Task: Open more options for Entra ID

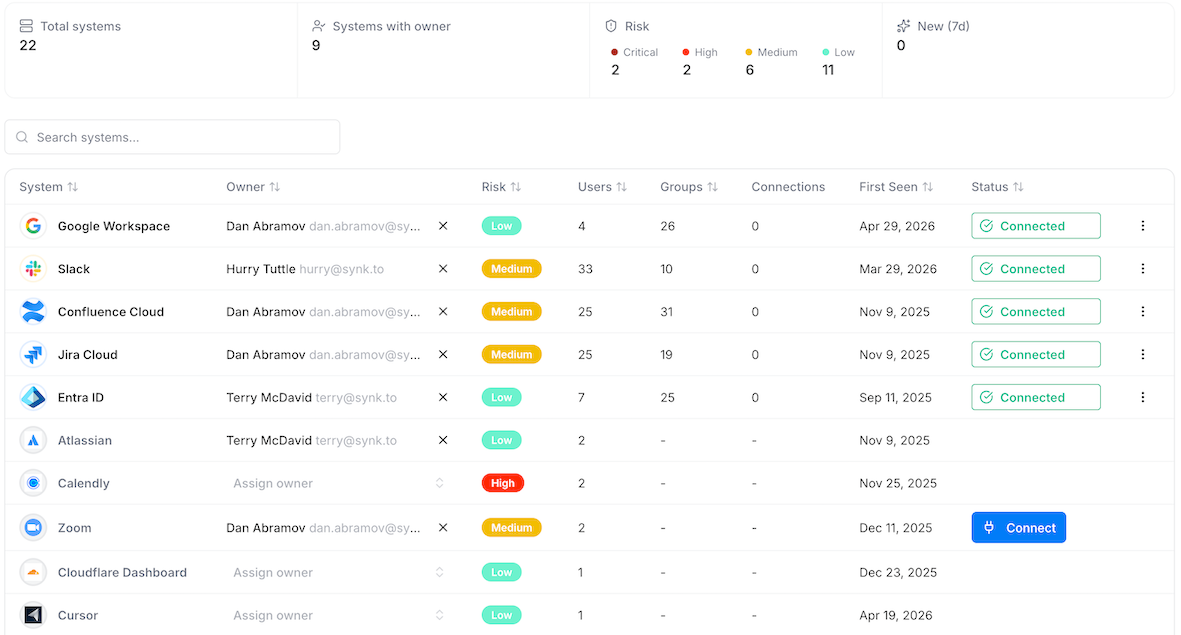Action: click(1143, 398)
